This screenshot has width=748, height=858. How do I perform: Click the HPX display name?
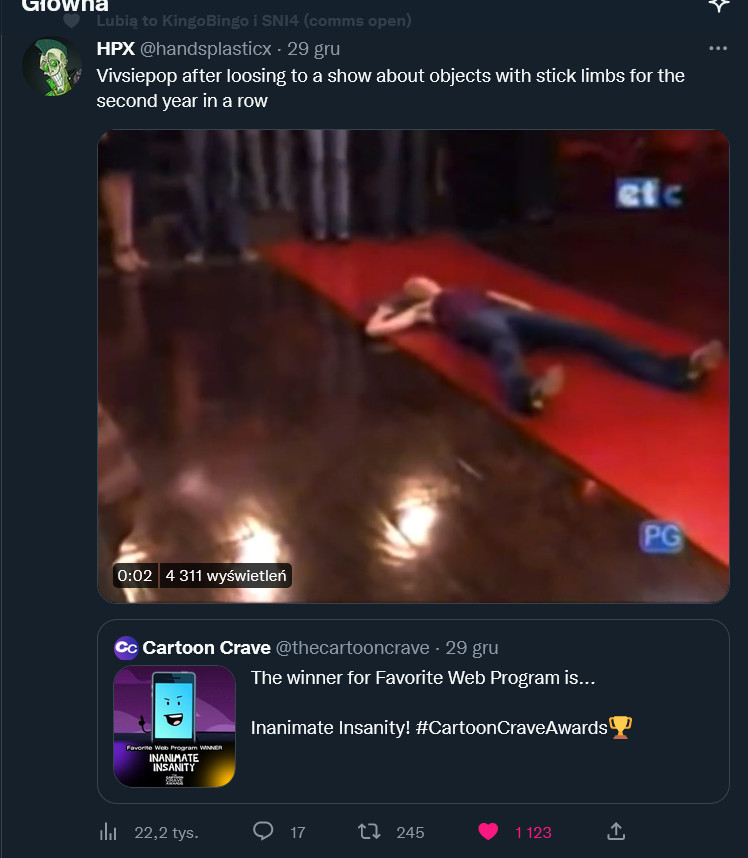click(115, 48)
